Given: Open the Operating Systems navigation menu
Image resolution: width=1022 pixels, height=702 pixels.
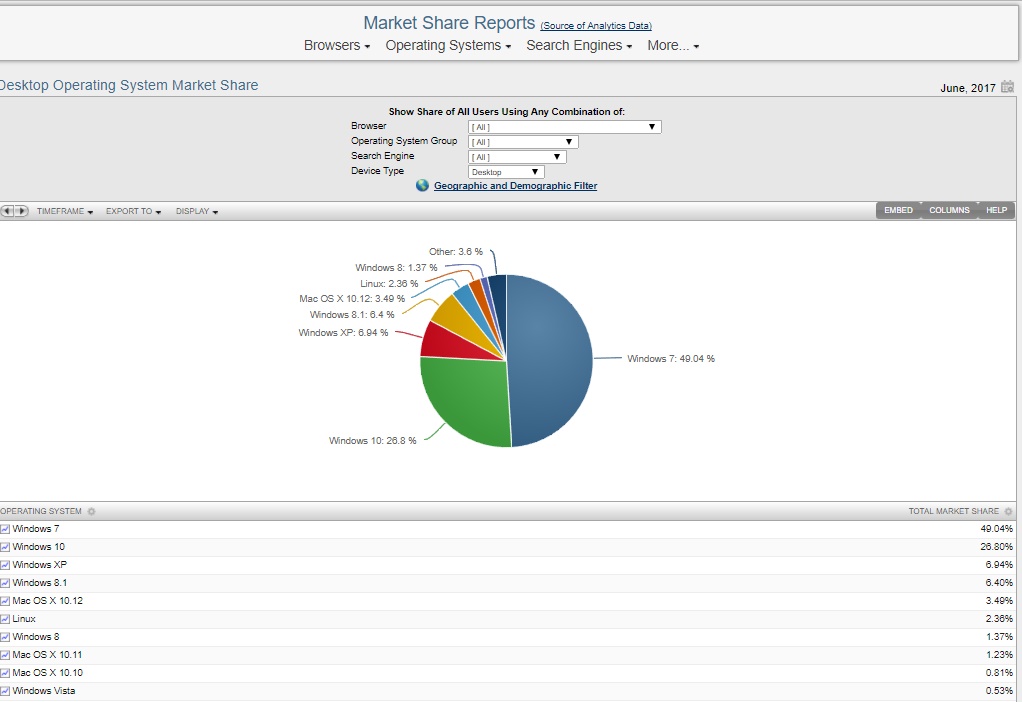Looking at the screenshot, I should [448, 46].
